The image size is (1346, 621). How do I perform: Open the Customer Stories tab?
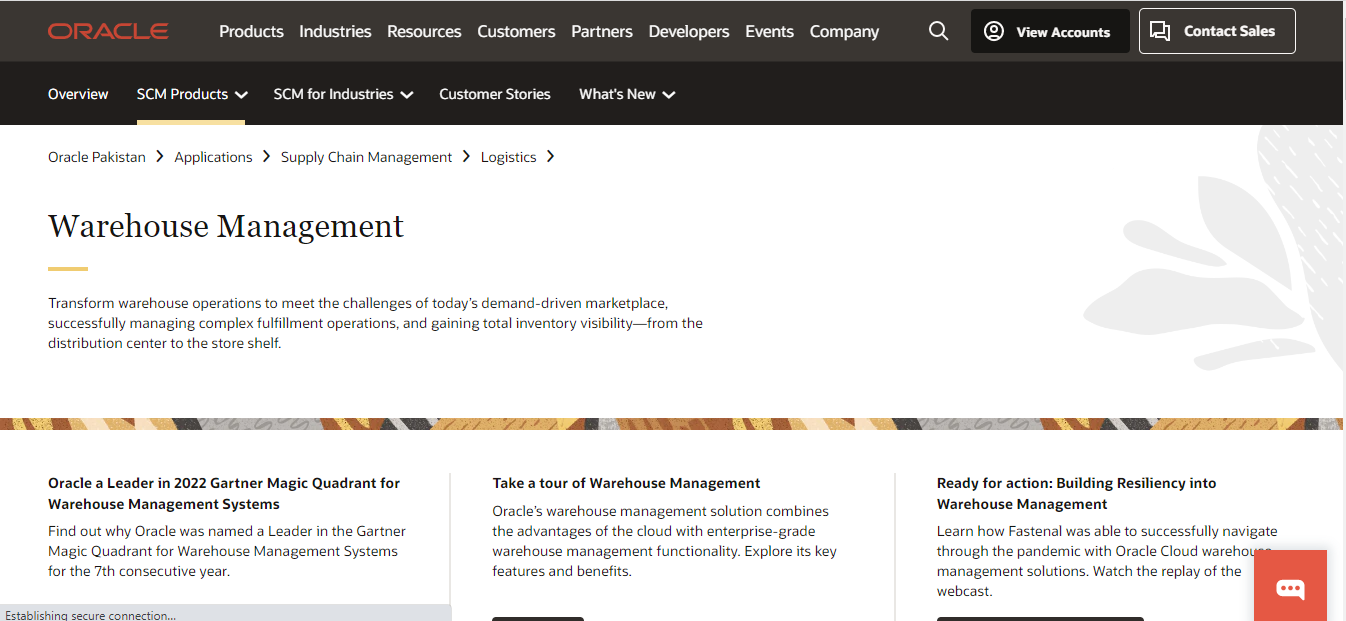point(495,94)
